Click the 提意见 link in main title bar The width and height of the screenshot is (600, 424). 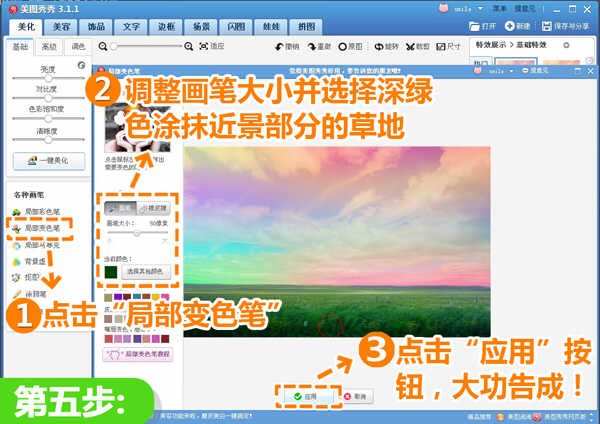tap(525, 8)
